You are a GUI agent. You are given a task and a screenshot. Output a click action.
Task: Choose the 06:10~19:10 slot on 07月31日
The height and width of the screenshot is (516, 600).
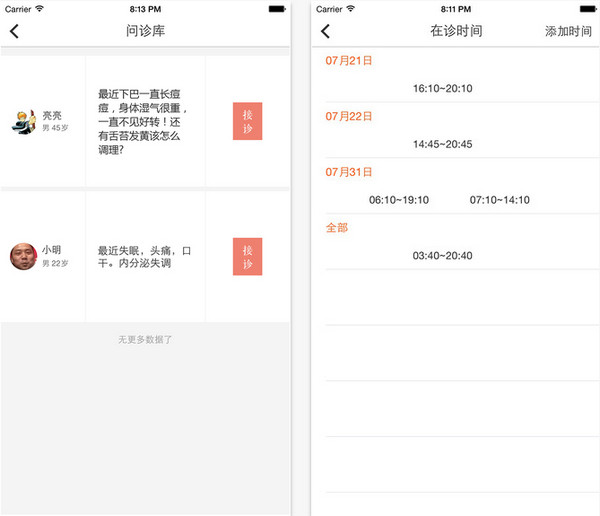pyautogui.click(x=399, y=200)
